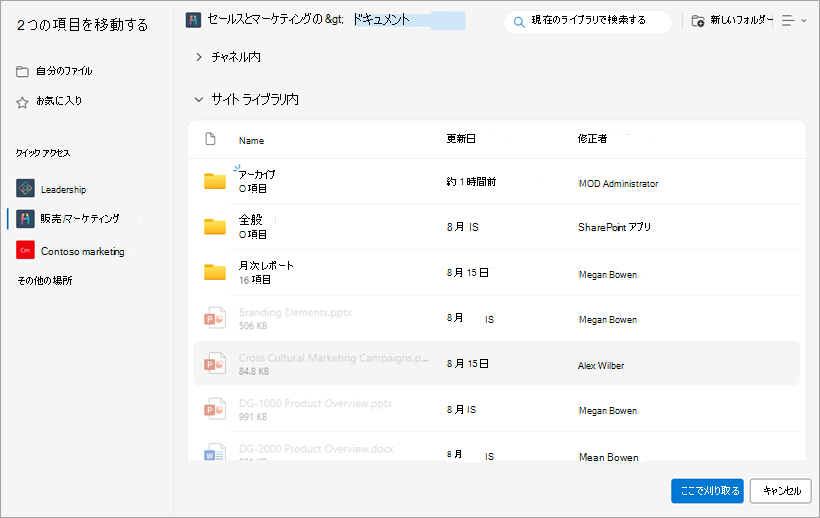
Task: Open the Leadership site icon
Action: coord(25,188)
